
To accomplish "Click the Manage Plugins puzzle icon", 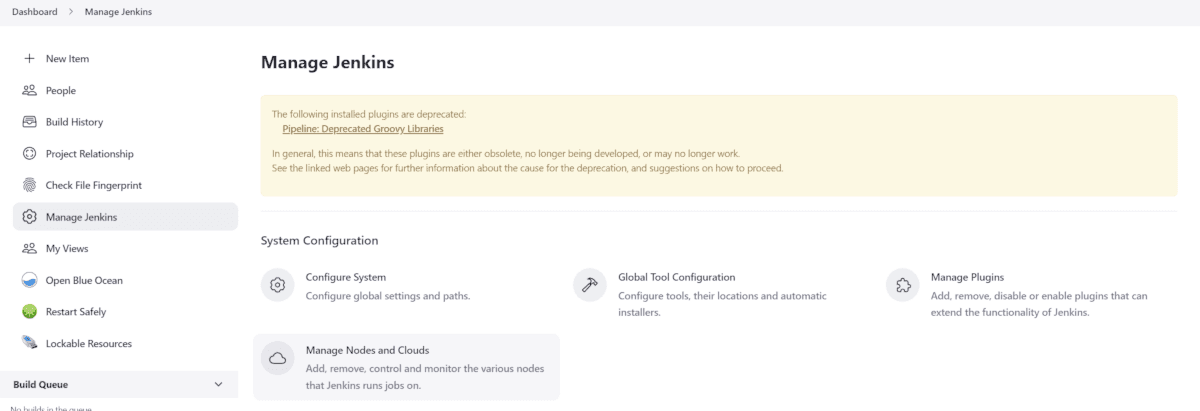I will 903,285.
